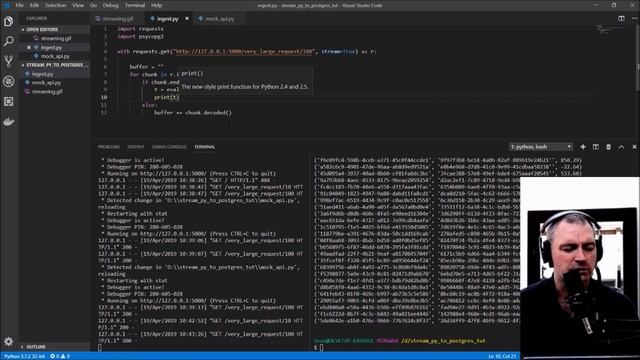Switch to the Debug Console panel tab

click(x=169, y=147)
